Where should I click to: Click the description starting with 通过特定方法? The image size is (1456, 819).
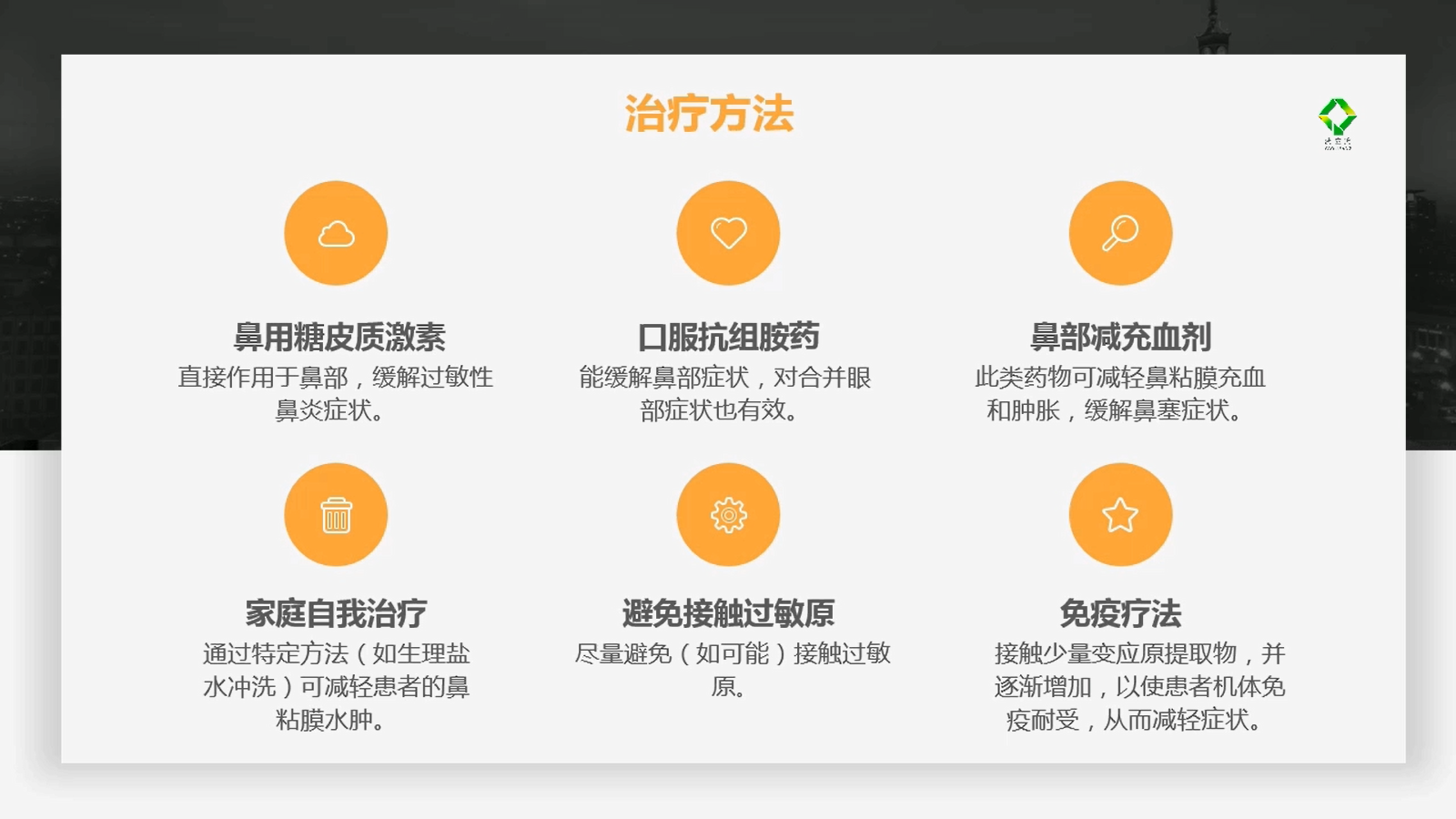pos(336,686)
